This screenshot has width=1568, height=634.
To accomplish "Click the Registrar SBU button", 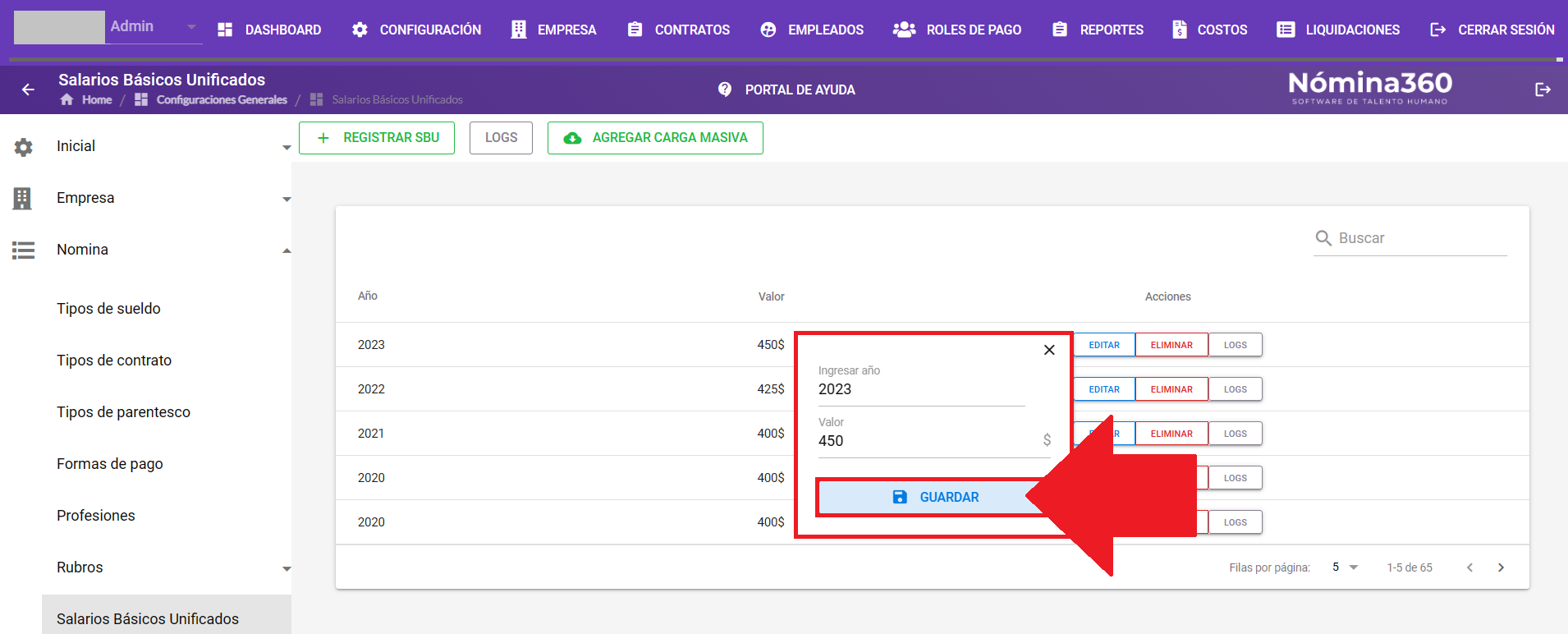I will pos(377,138).
